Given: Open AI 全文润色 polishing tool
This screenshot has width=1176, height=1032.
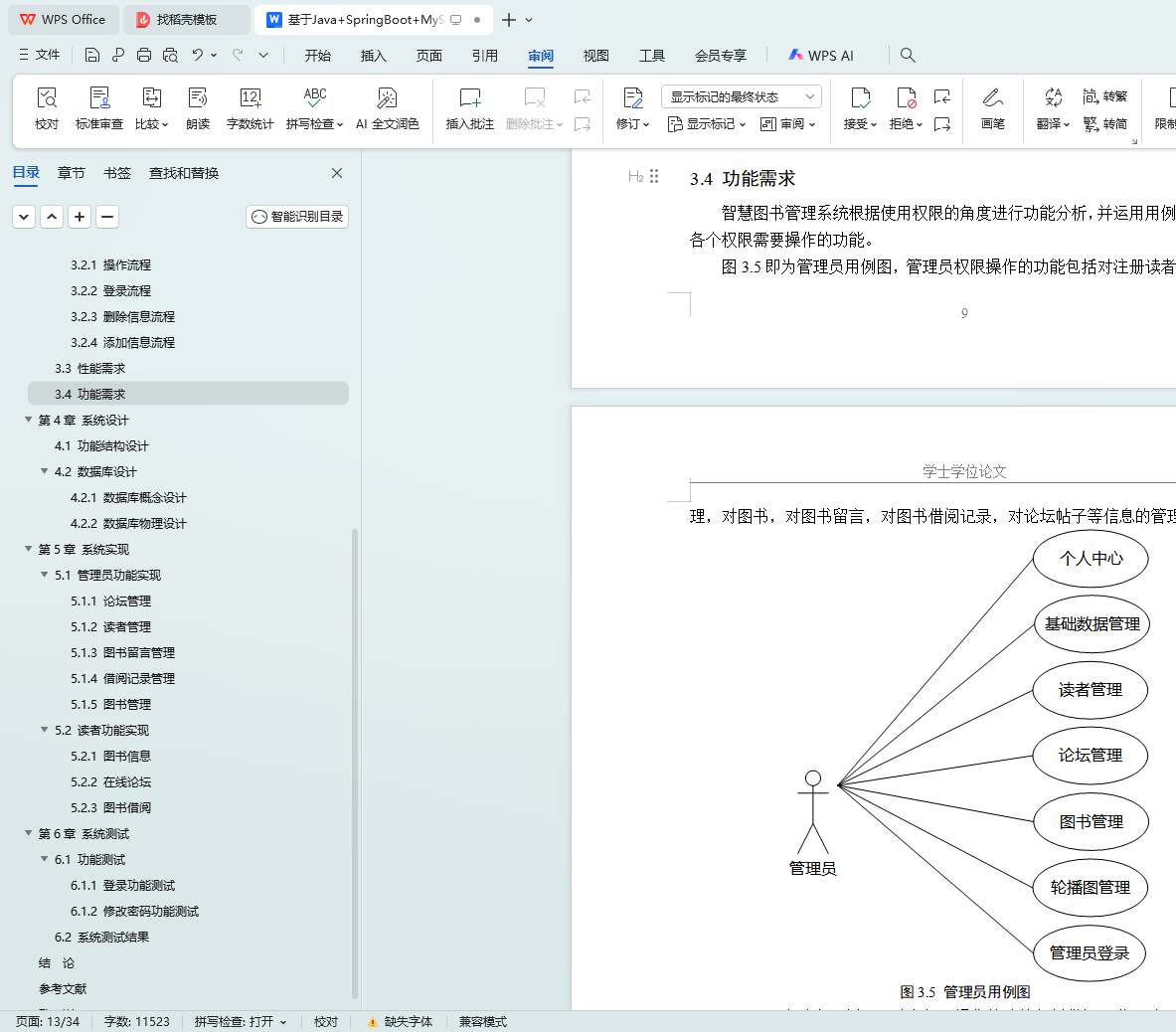Looking at the screenshot, I should 387,108.
